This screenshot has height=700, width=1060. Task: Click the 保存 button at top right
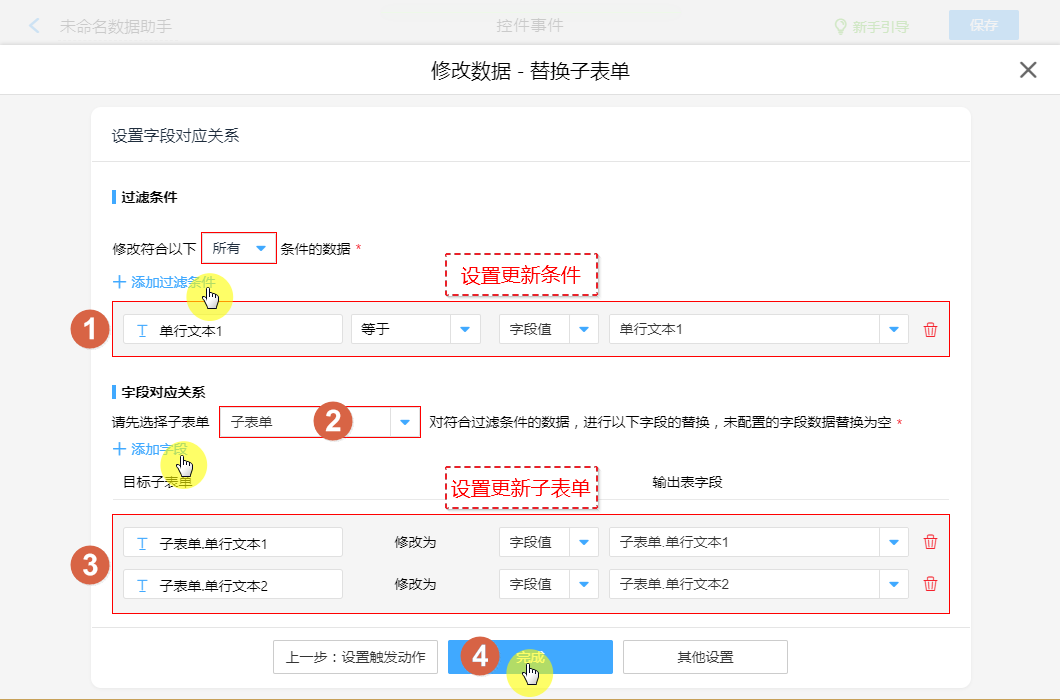[983, 26]
